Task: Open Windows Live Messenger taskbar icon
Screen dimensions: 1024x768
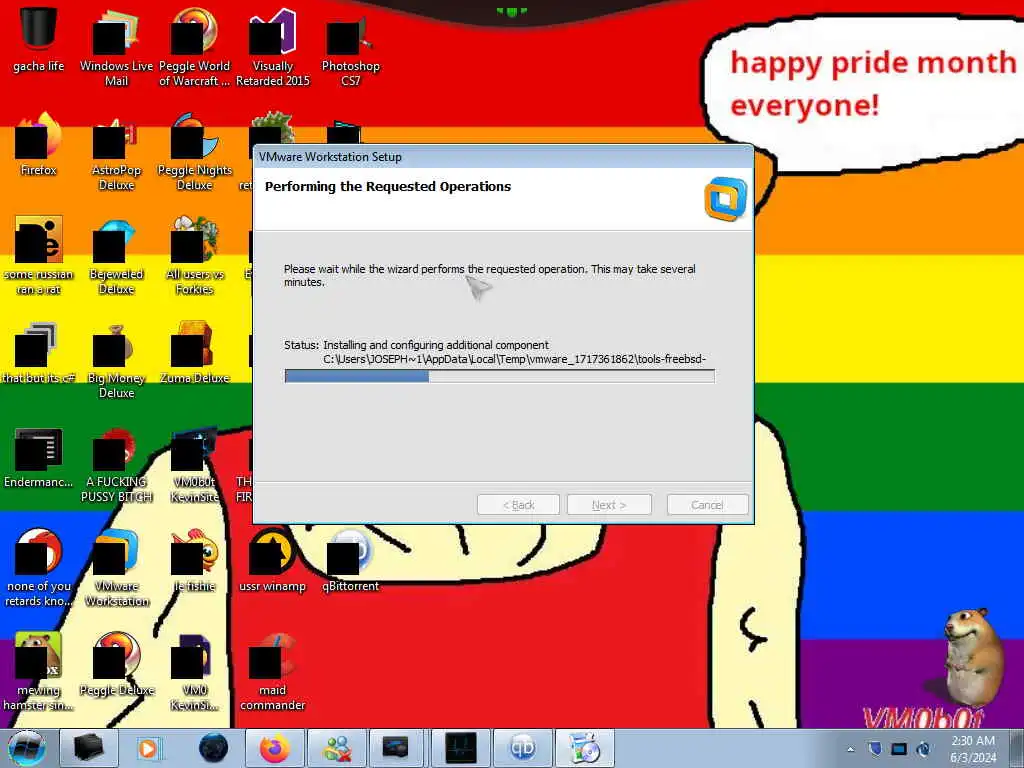Action: coord(337,748)
